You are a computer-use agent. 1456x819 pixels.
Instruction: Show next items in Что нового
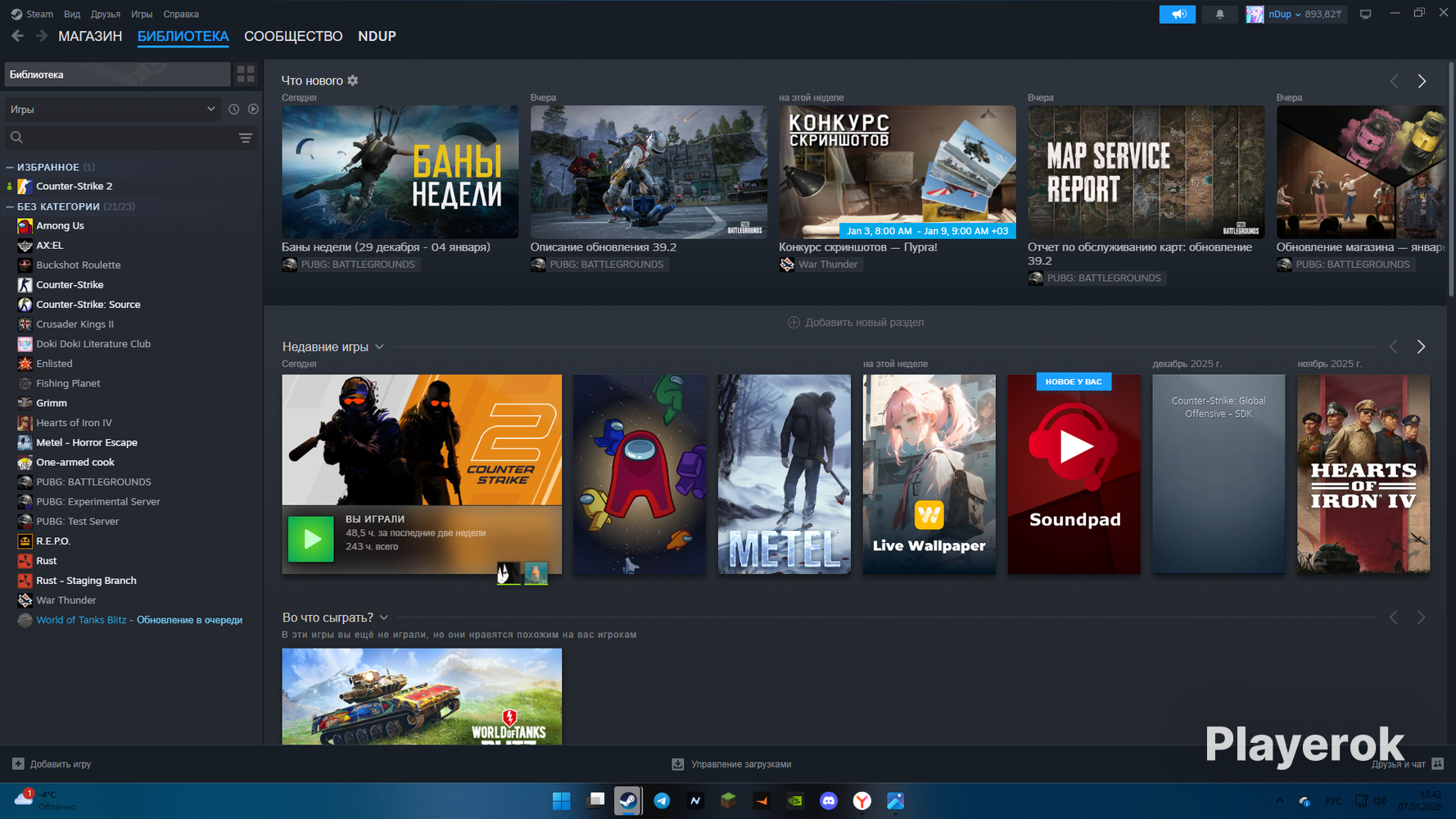click(x=1422, y=81)
